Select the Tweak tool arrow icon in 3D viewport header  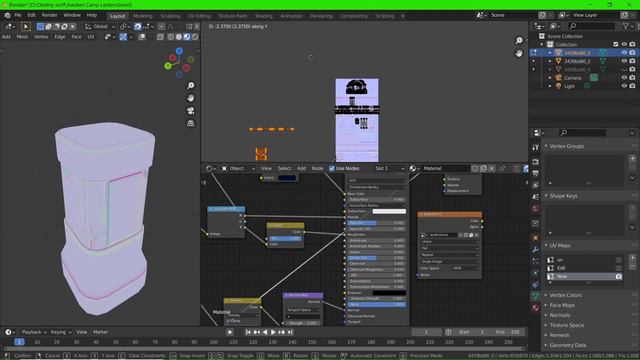(x=25, y=27)
